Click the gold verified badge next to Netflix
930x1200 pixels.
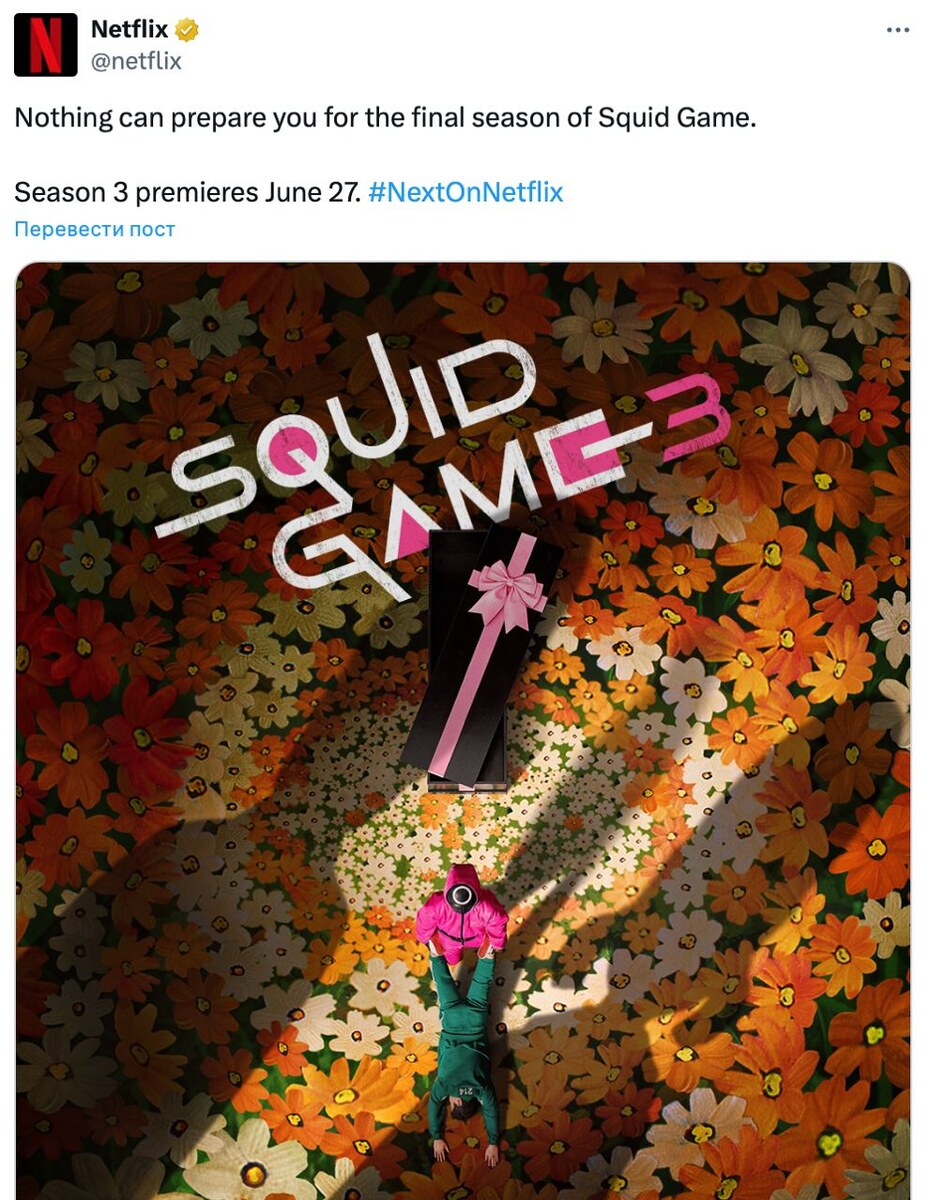point(187,30)
